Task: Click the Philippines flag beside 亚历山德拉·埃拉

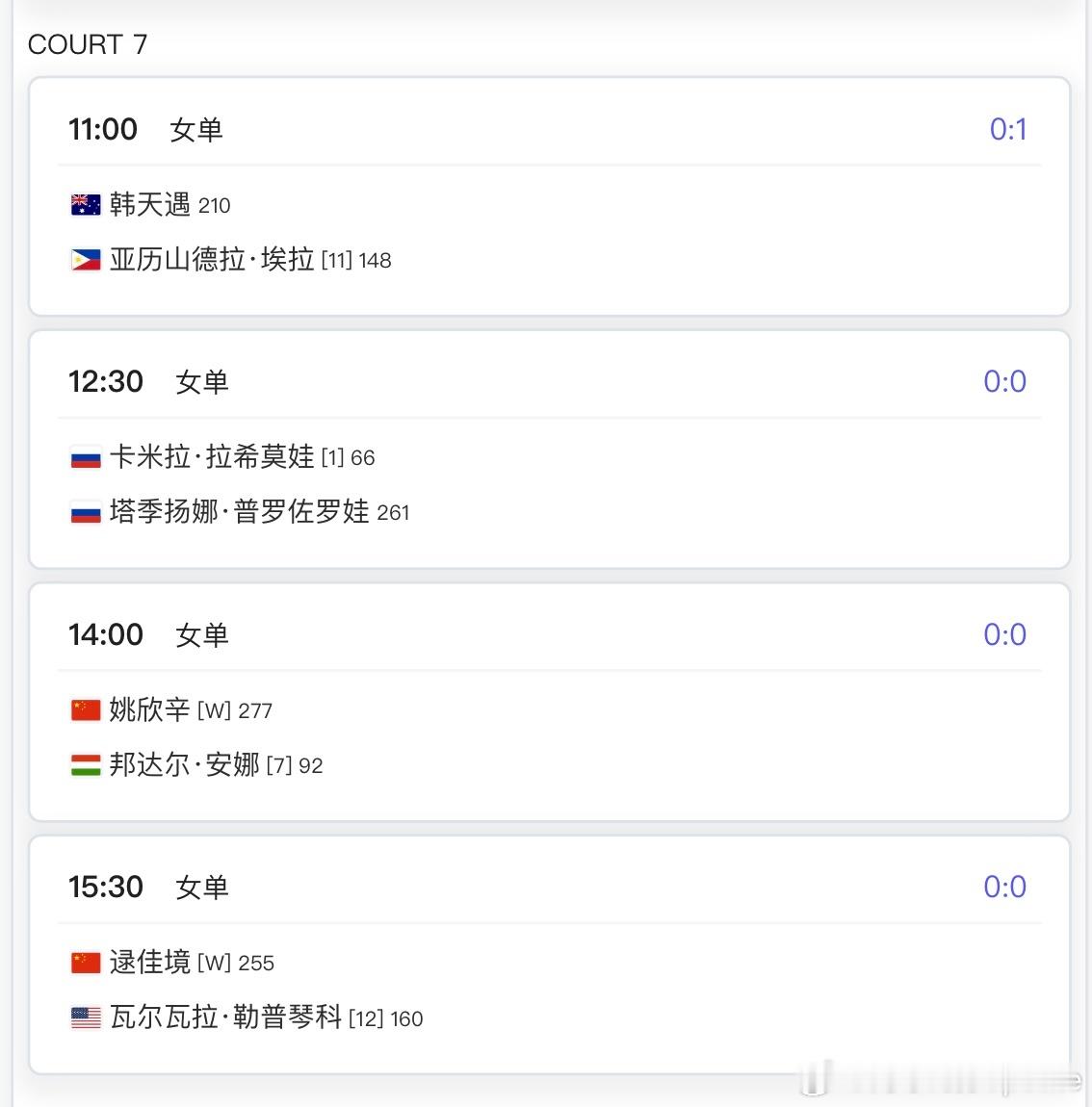Action: [86, 260]
